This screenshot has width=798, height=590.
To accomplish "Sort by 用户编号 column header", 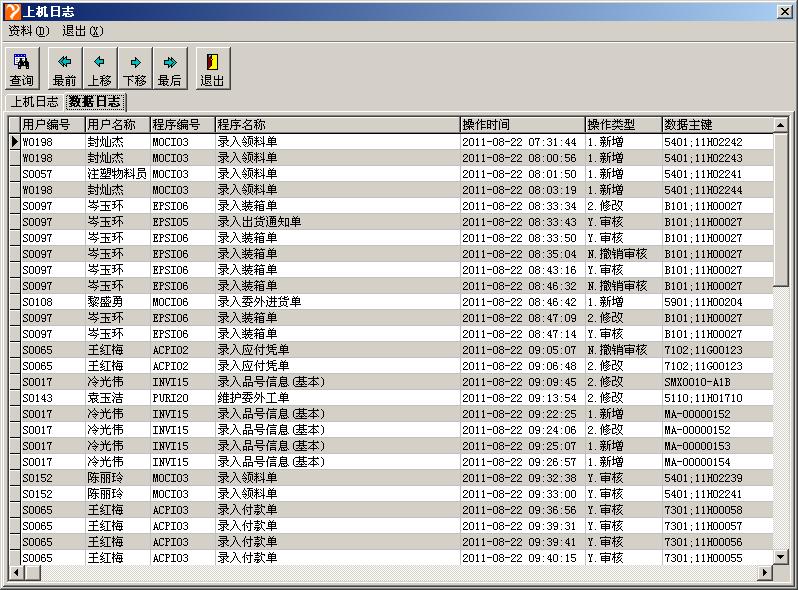I will click(52, 125).
